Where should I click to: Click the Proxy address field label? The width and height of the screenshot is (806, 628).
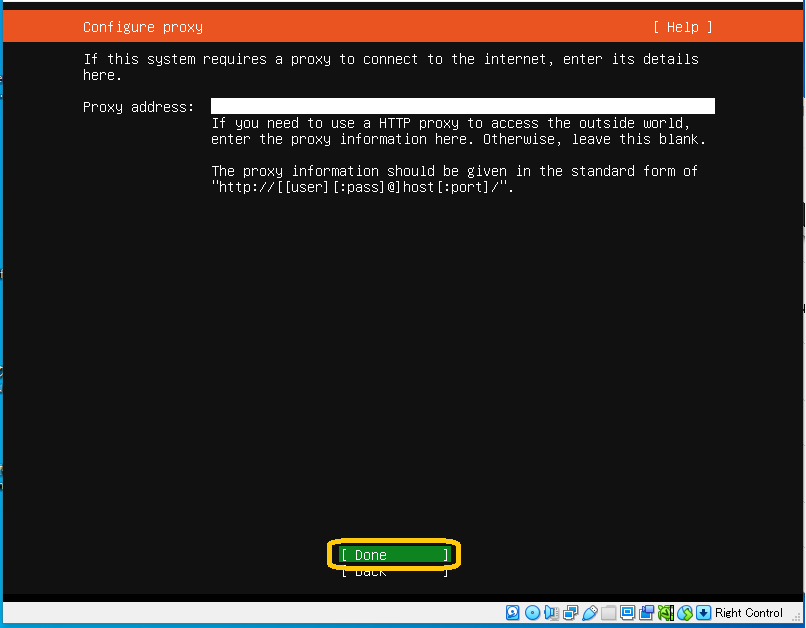point(138,107)
